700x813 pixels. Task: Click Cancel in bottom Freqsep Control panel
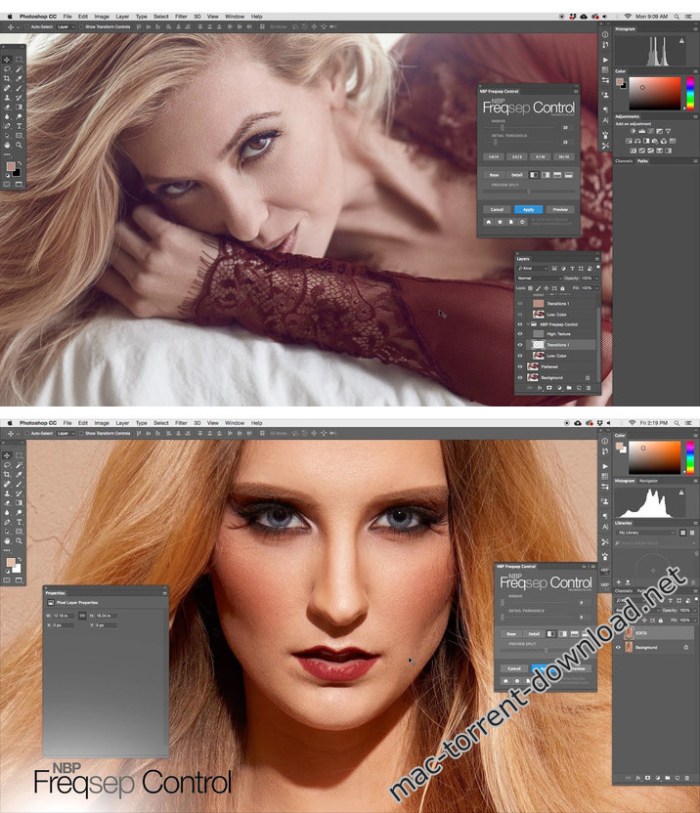(x=514, y=669)
